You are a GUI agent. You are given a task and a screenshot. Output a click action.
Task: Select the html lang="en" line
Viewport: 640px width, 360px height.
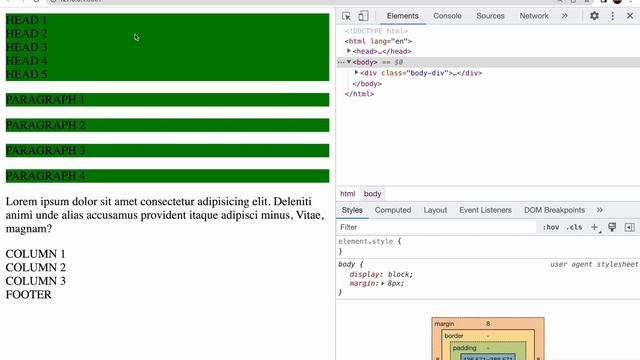point(378,41)
